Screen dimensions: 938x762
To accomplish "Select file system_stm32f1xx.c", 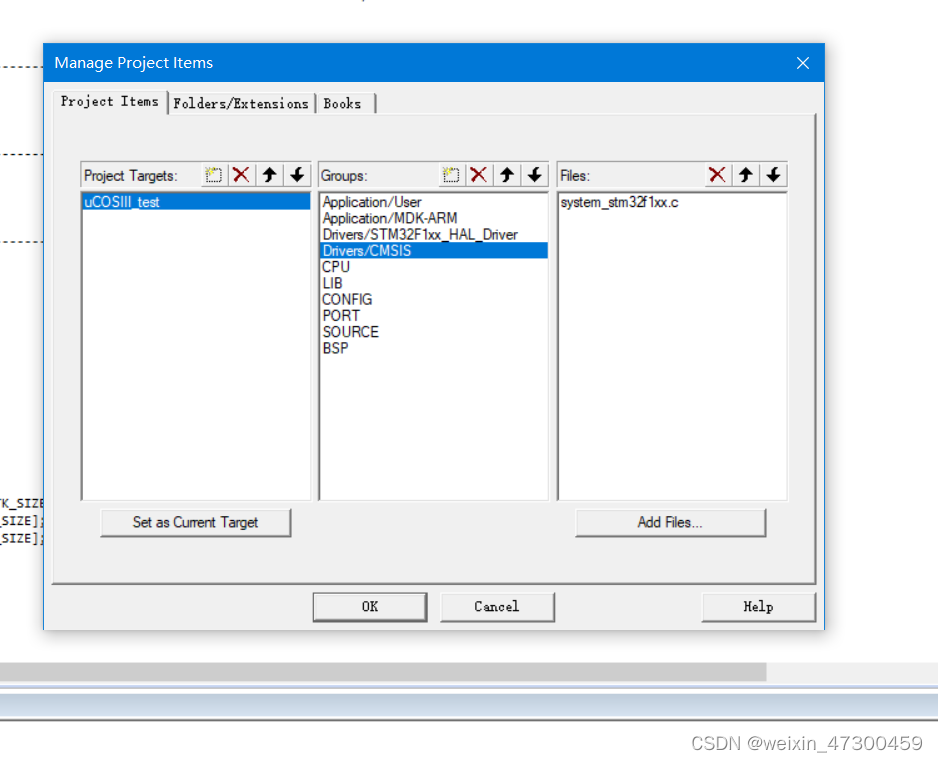I will point(672,202).
